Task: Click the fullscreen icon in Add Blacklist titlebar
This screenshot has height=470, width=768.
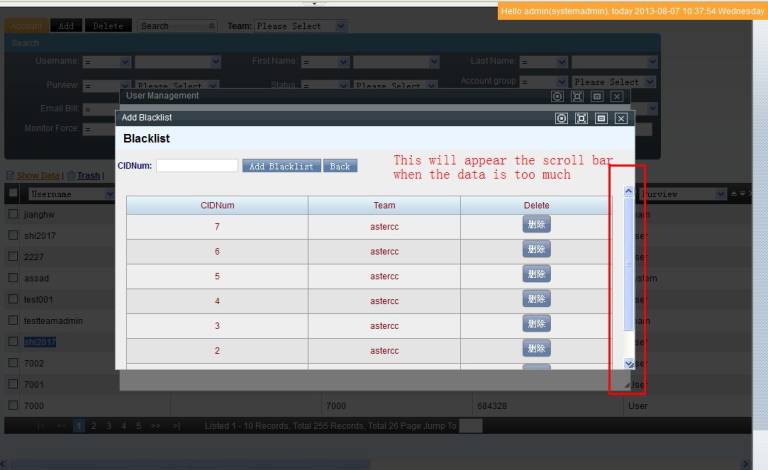Action: coord(581,118)
